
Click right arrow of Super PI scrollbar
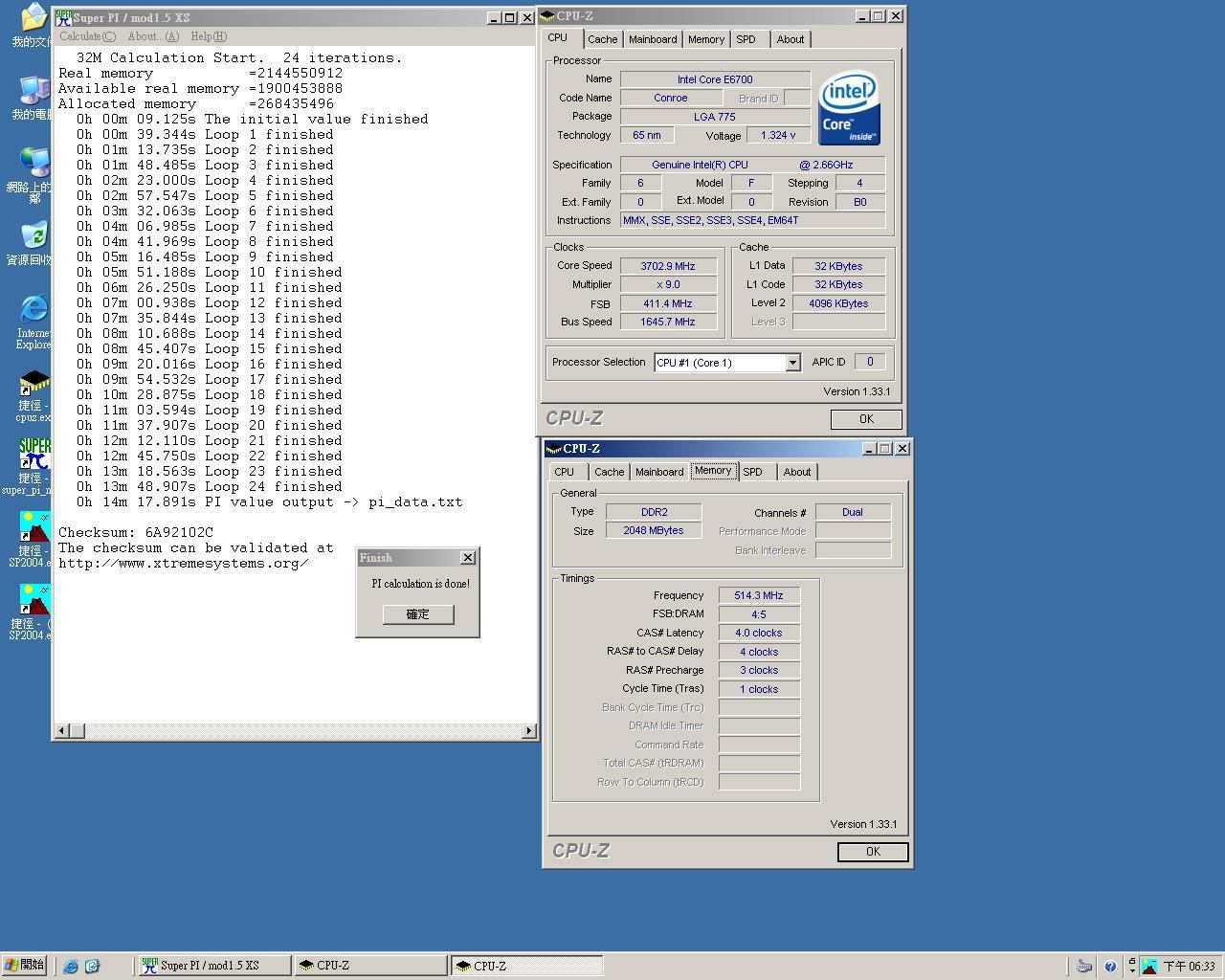coord(528,731)
